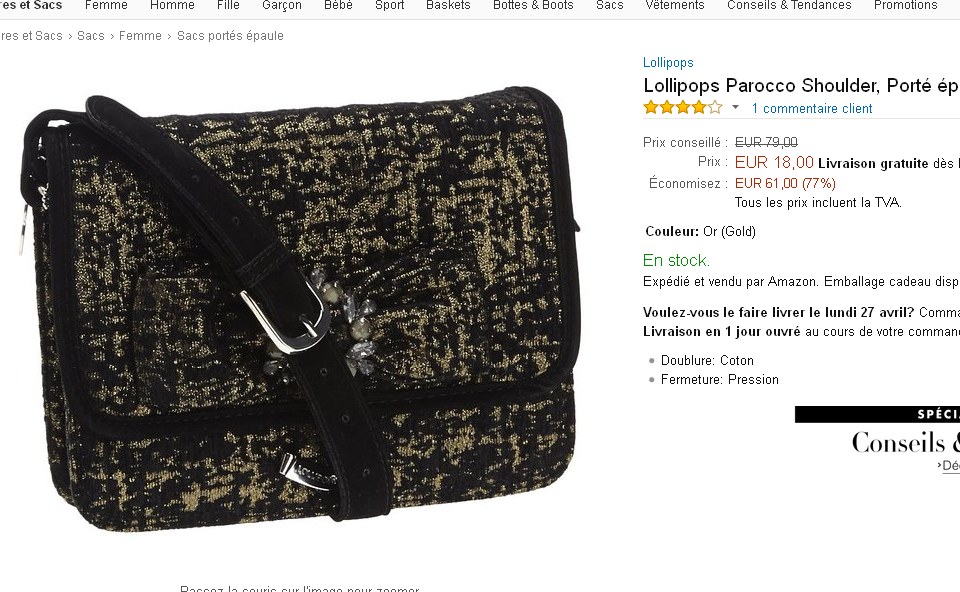
Task: Open the Vêtements menu item
Action: [x=675, y=6]
